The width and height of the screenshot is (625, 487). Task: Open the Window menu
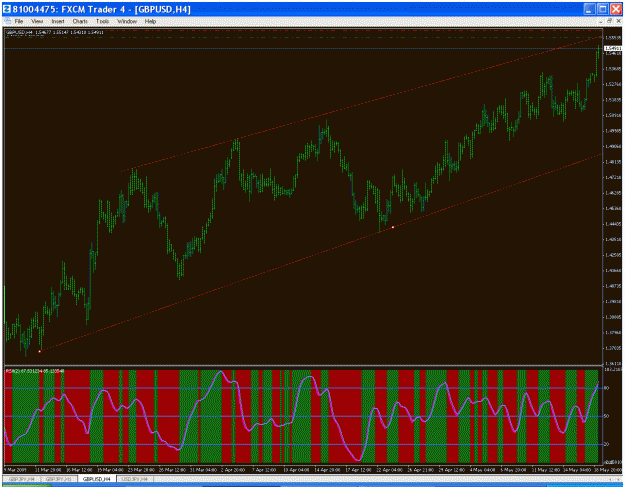[x=127, y=21]
